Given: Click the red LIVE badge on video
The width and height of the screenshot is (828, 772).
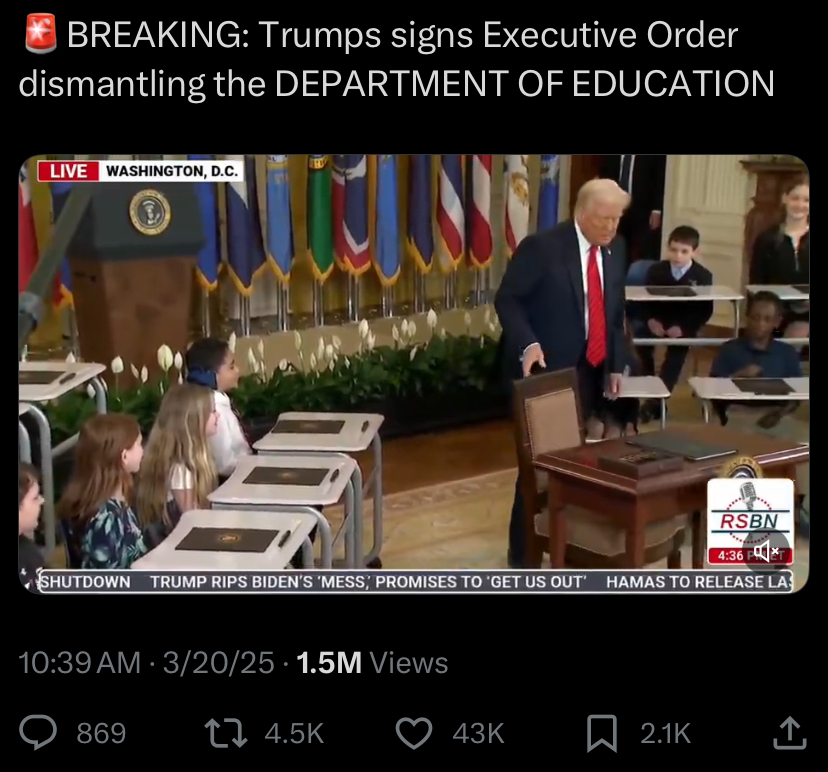Looking at the screenshot, I should [68, 171].
